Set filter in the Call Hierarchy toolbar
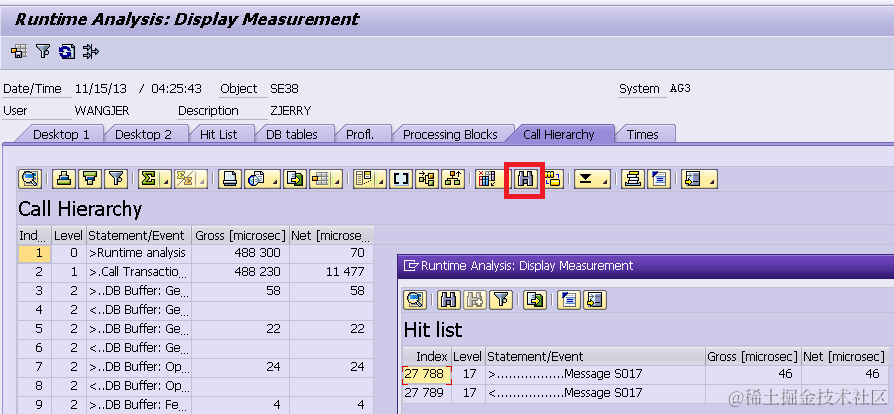Viewport: 894px width, 414px height. point(117,179)
